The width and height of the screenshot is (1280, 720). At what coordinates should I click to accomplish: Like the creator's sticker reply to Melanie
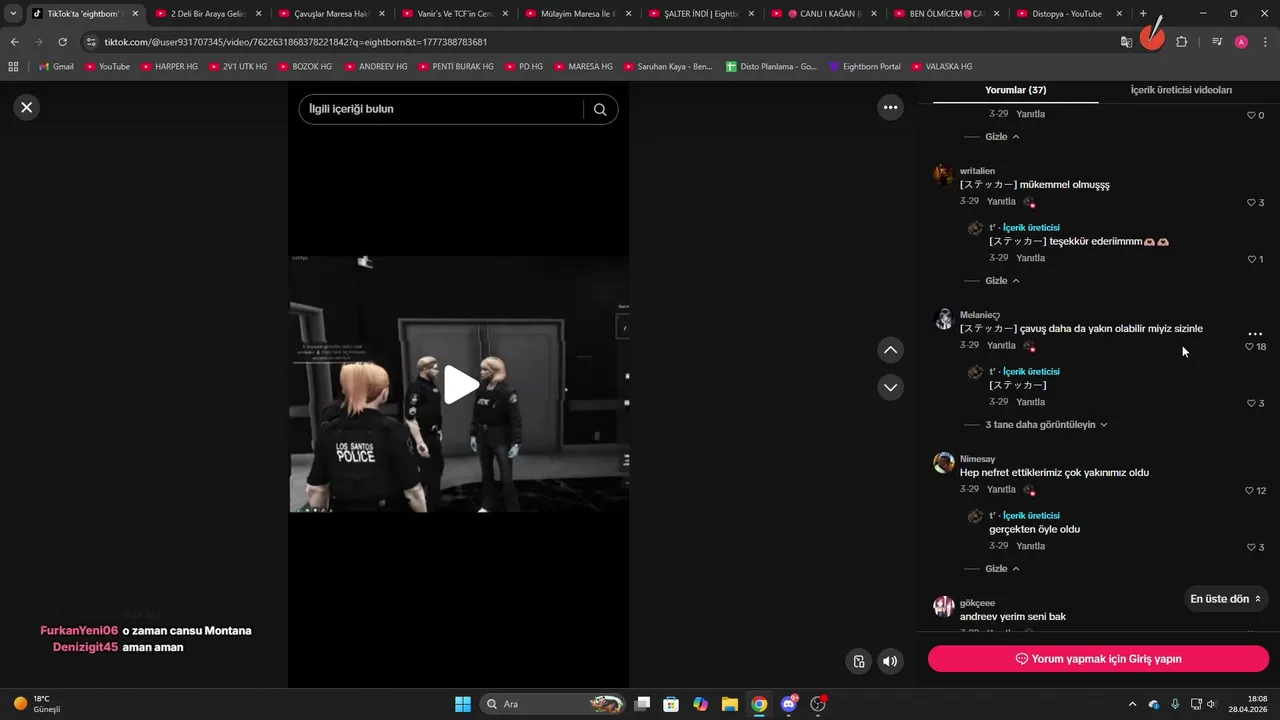point(1250,404)
